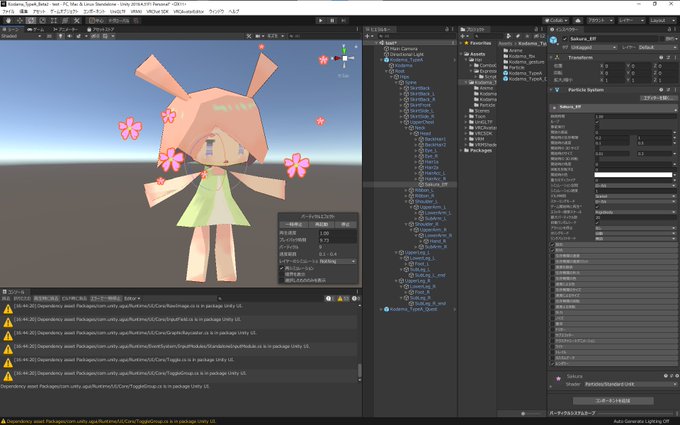Open the Shaded draw mode dropdown
Image resolution: width=680 pixels, height=425 pixels.
[x=21, y=36]
